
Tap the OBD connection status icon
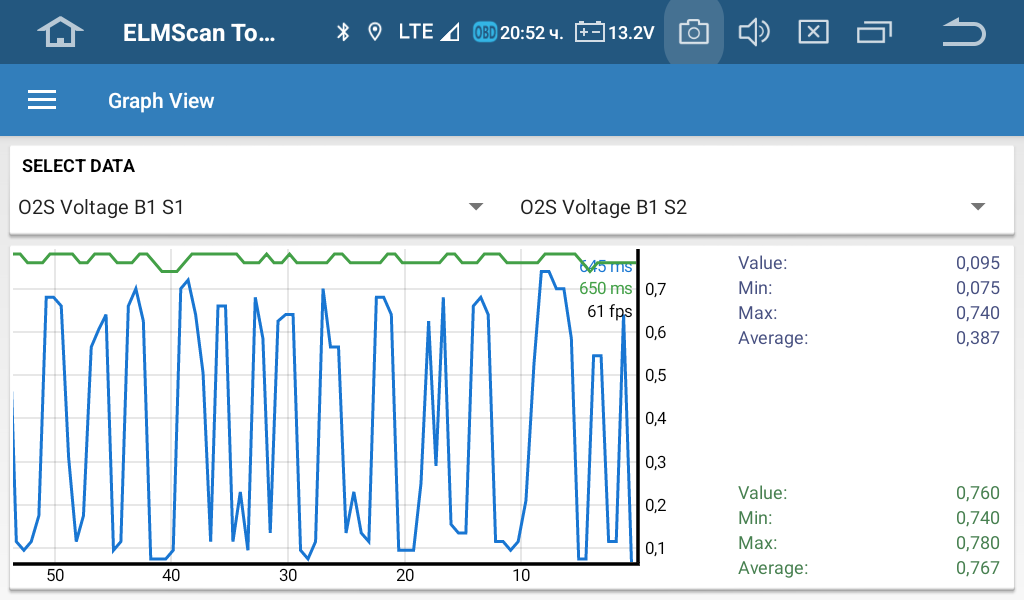click(x=485, y=32)
